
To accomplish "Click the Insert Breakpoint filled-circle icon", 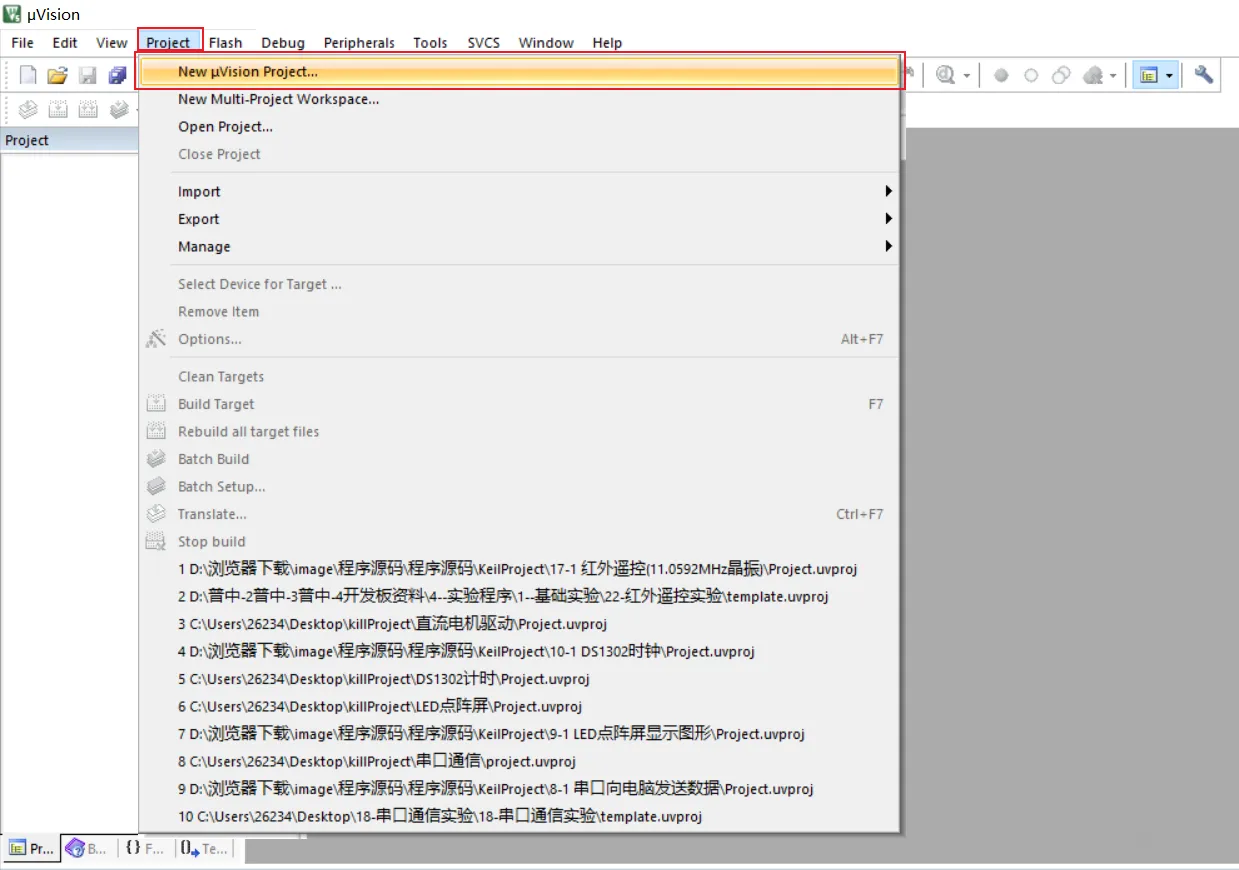I will [x=1001, y=75].
